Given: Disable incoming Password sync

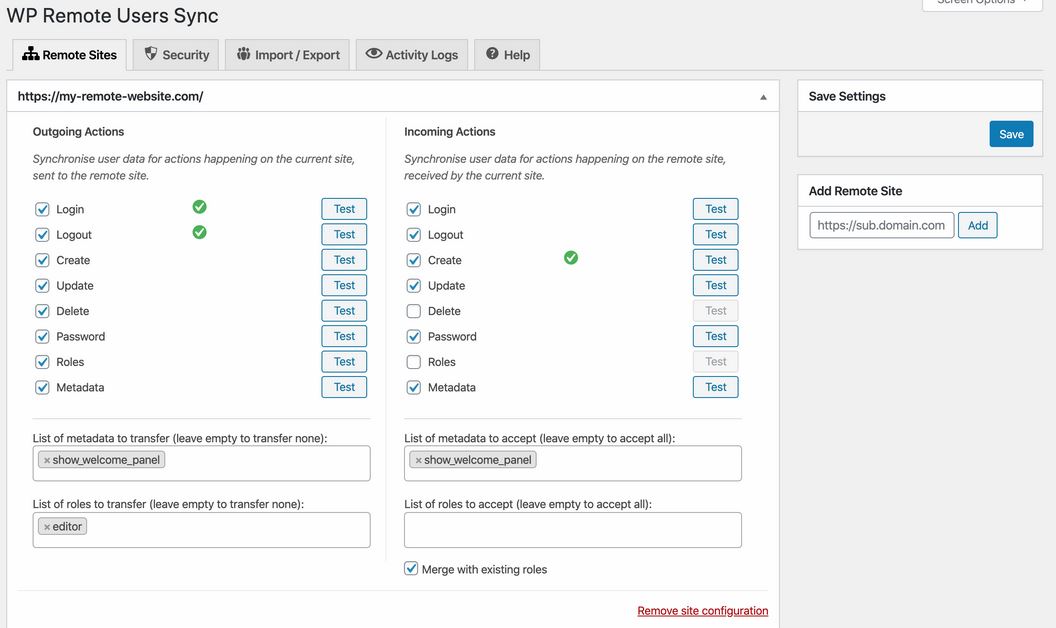Looking at the screenshot, I should pos(414,337).
